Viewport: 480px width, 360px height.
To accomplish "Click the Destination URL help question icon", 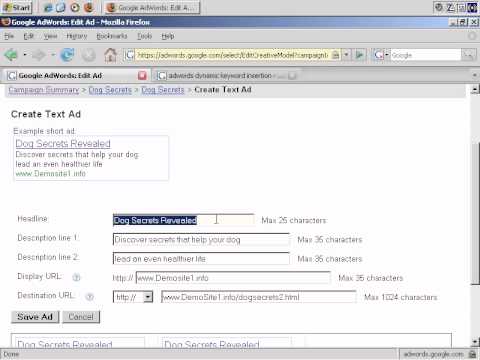I will (90, 296).
